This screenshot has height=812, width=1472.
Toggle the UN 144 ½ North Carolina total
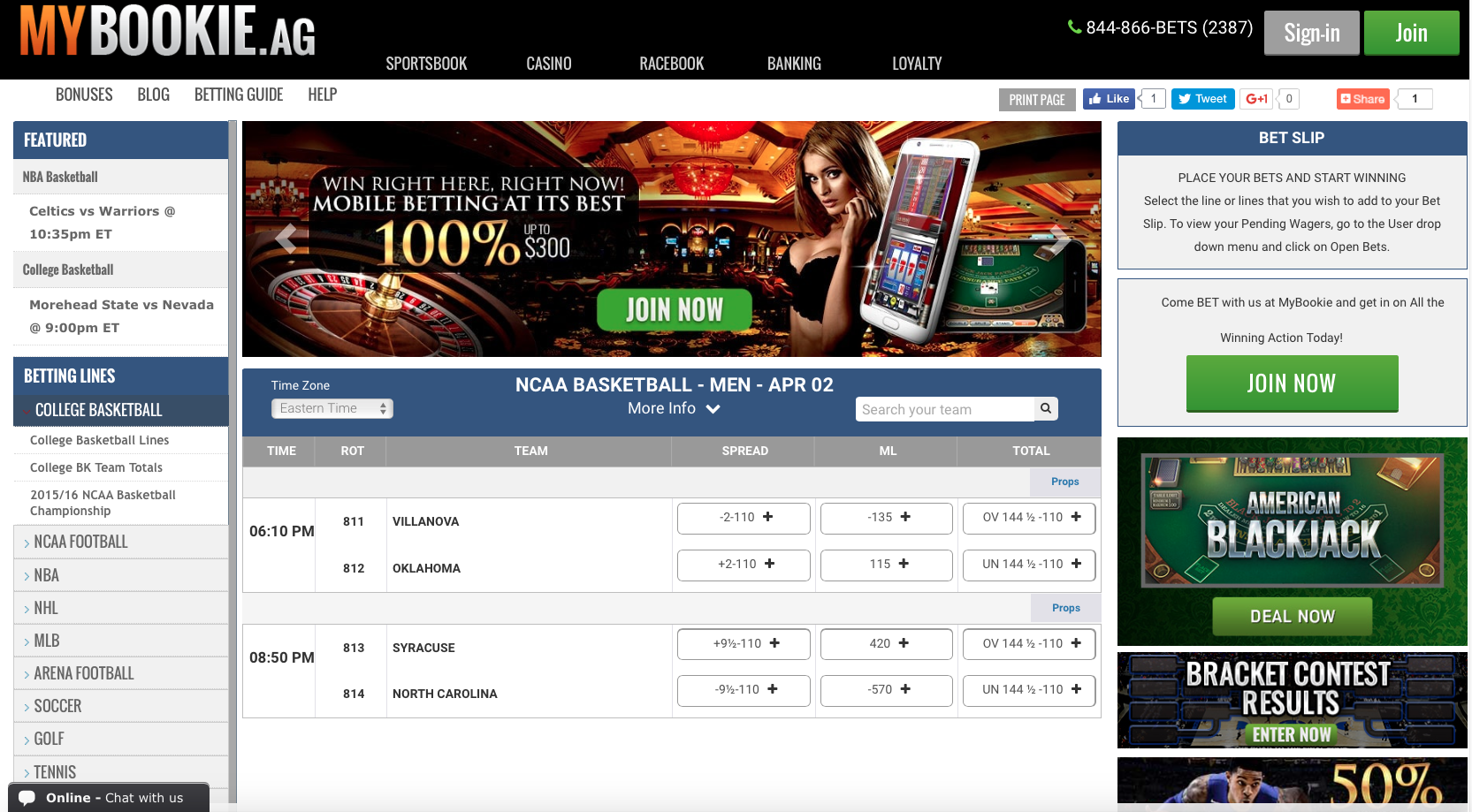1029,690
